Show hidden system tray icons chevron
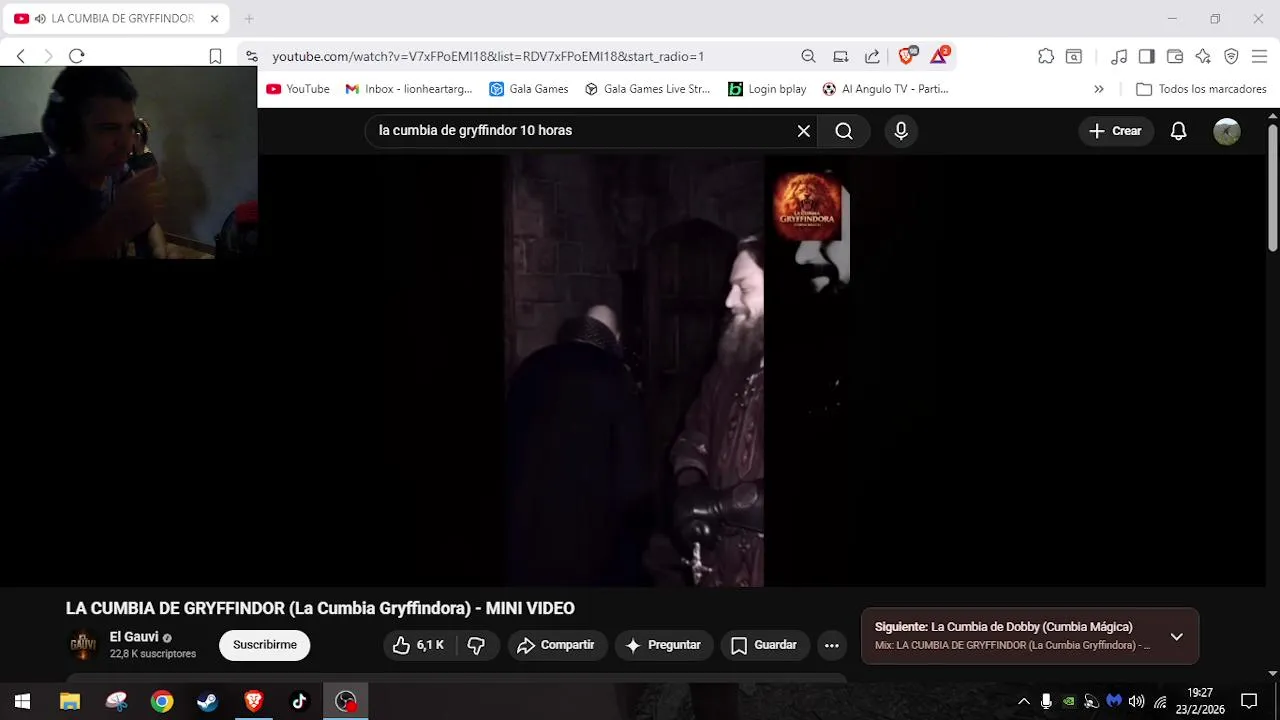 (x=1023, y=701)
